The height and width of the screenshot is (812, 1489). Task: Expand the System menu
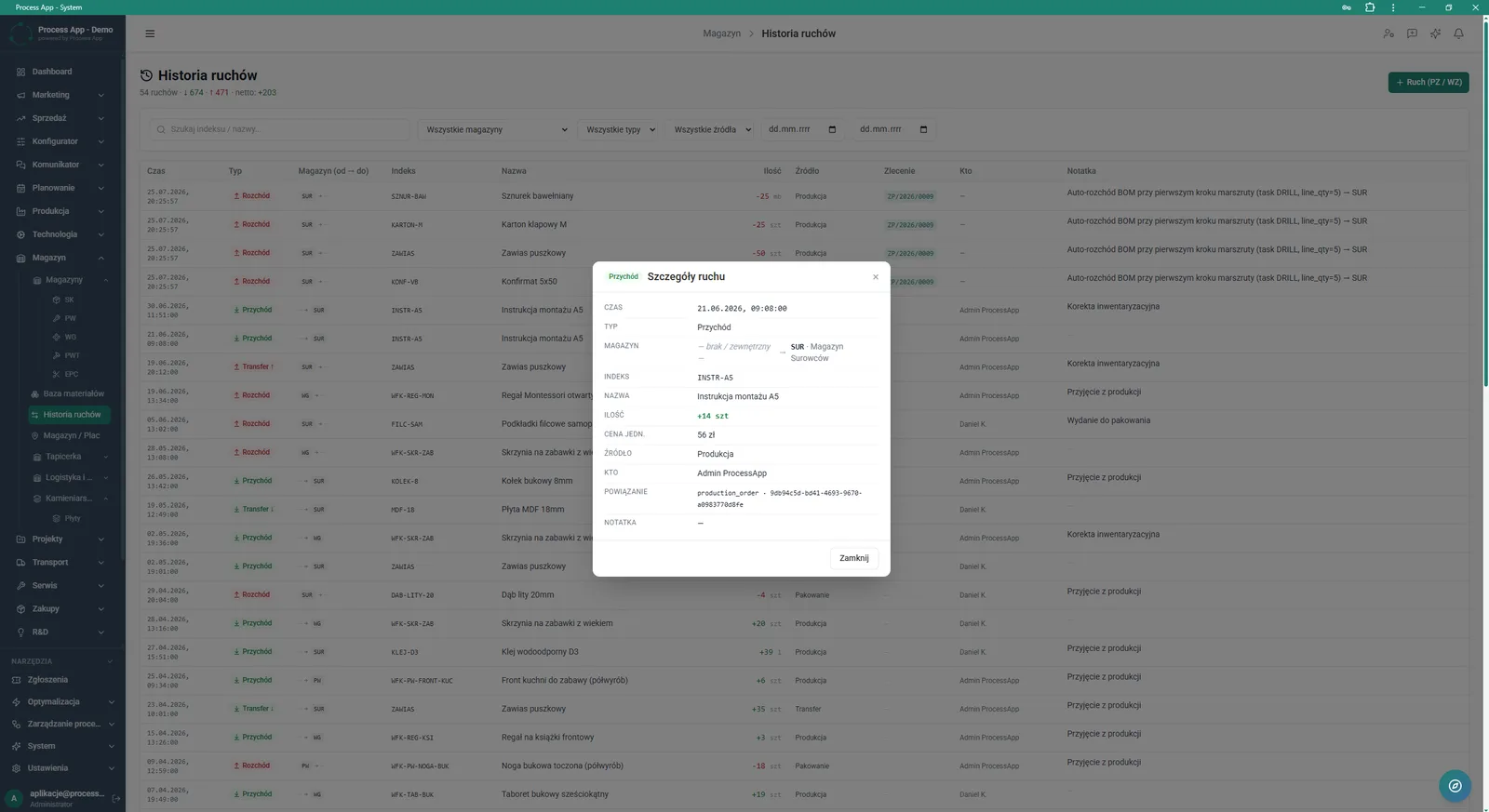(61, 746)
